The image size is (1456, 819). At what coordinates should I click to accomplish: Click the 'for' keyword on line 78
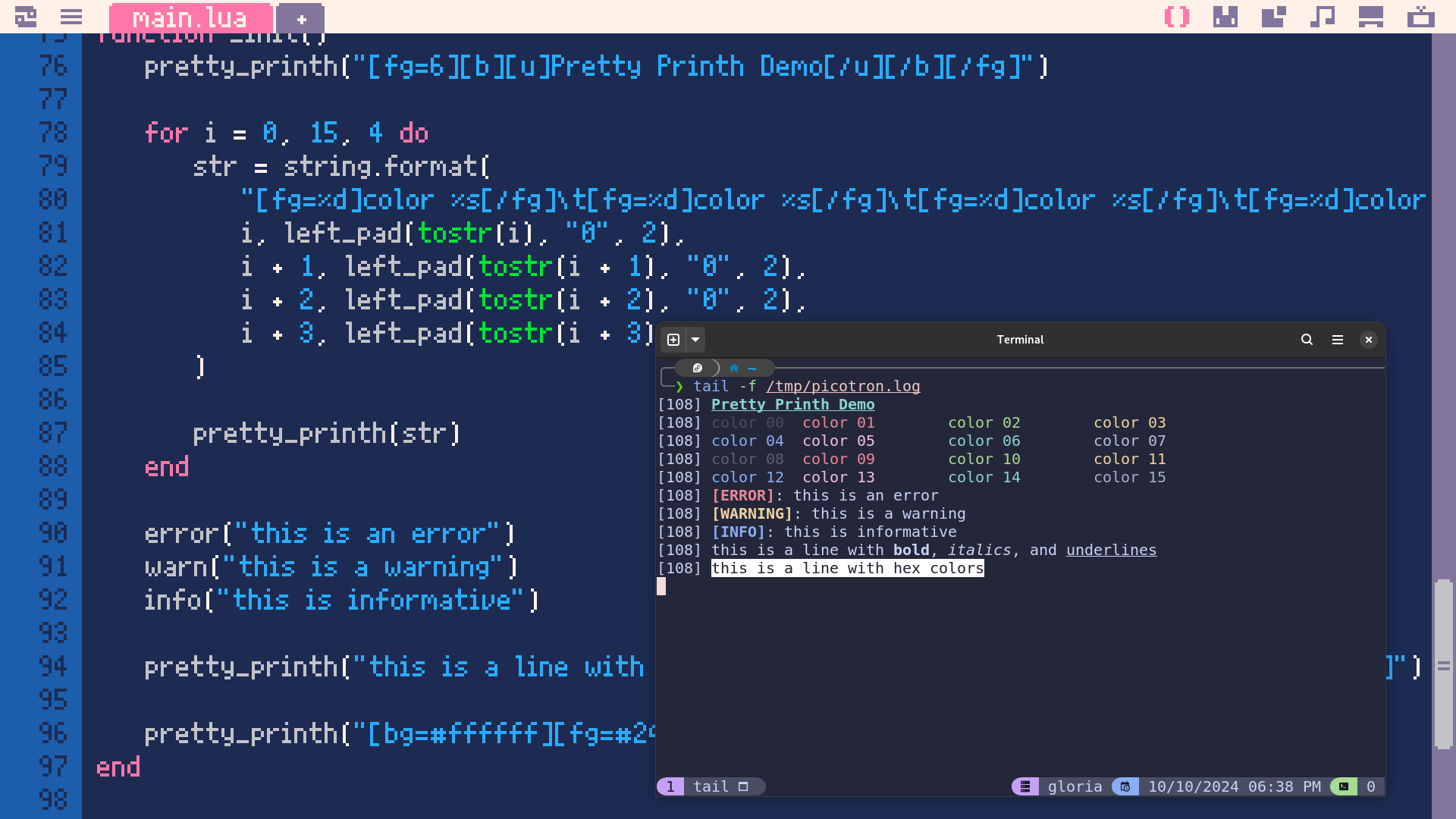166,133
